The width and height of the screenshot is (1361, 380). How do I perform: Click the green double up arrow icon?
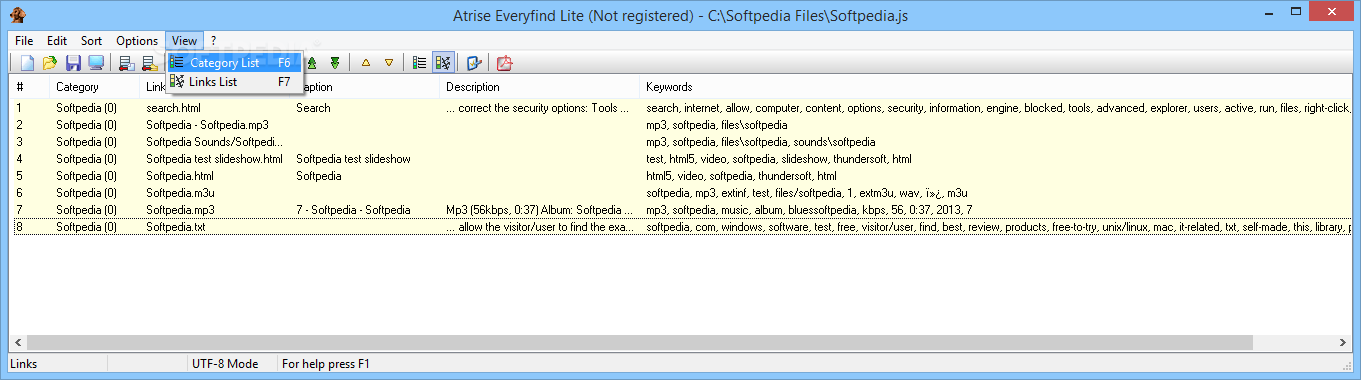tap(312, 63)
